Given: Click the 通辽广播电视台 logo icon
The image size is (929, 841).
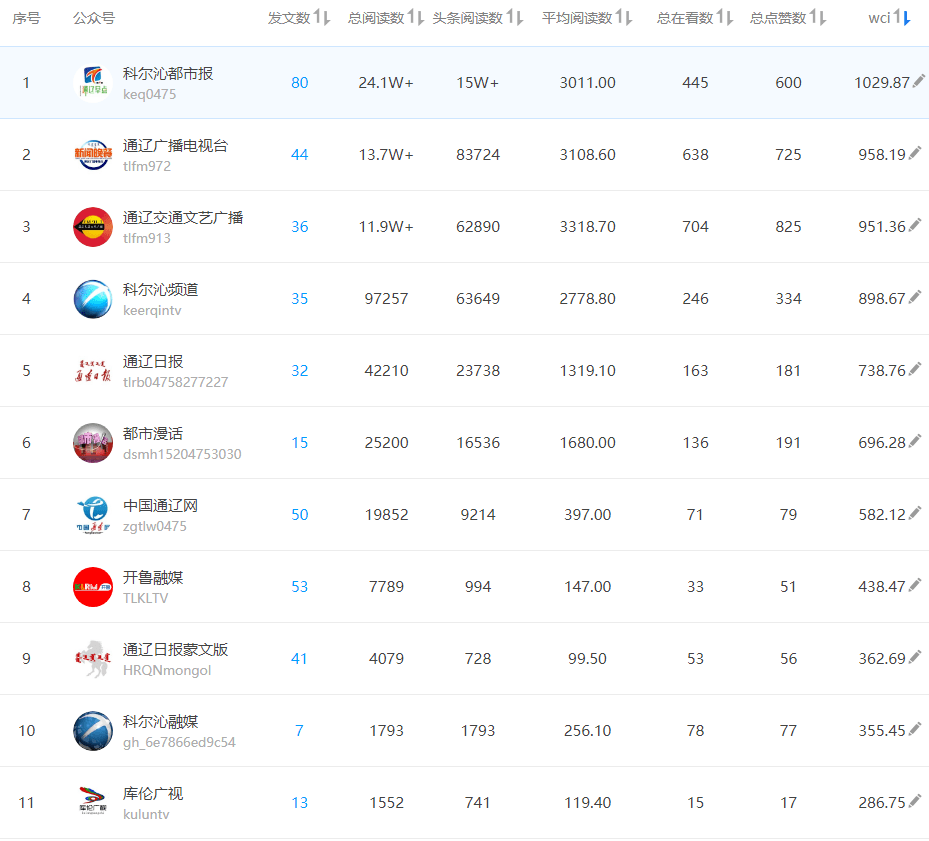Looking at the screenshot, I should (92, 154).
